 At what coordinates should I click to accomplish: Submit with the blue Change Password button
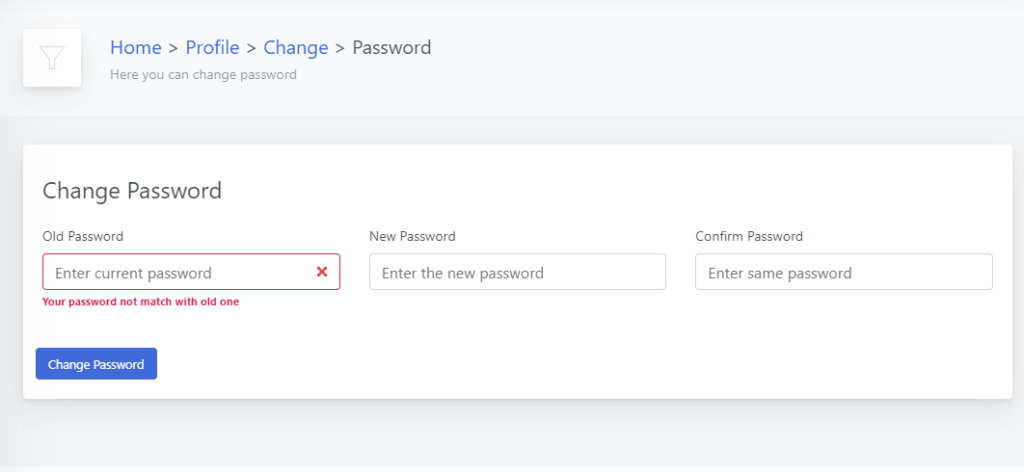coord(96,364)
